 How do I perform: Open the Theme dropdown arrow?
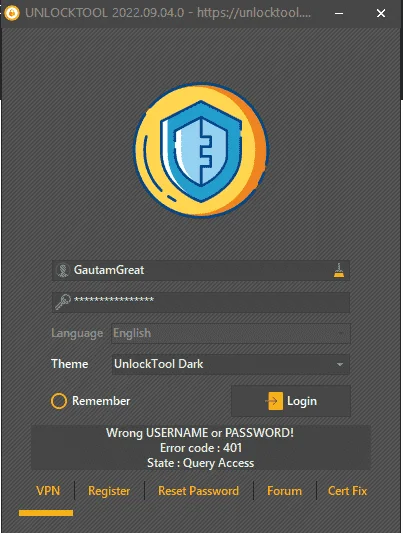pos(339,364)
